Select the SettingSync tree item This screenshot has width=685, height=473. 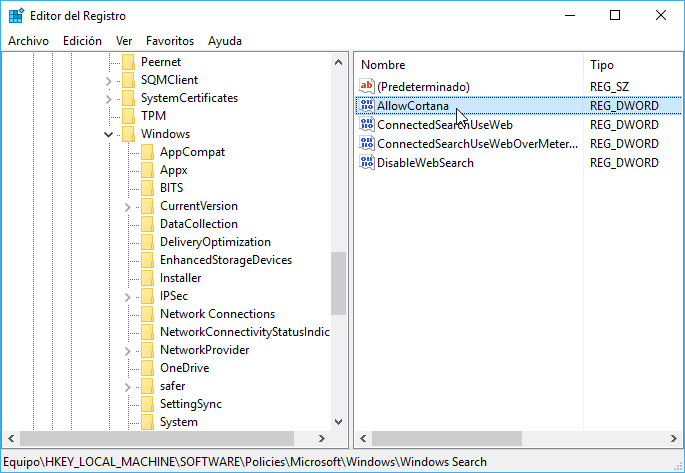[191, 404]
